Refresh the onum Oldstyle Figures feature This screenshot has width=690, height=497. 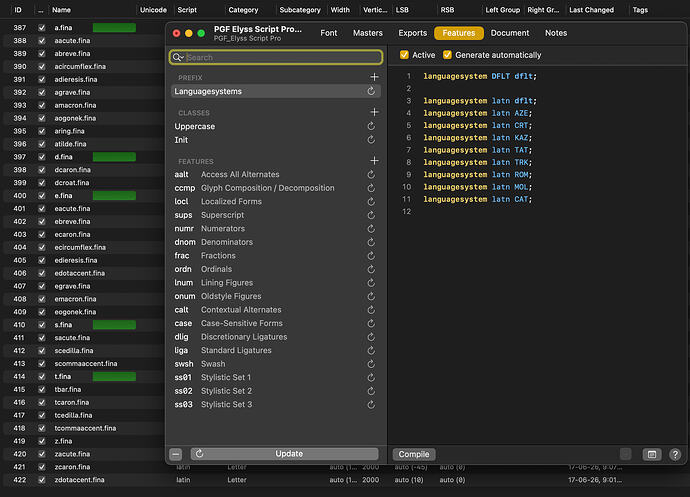[371, 296]
